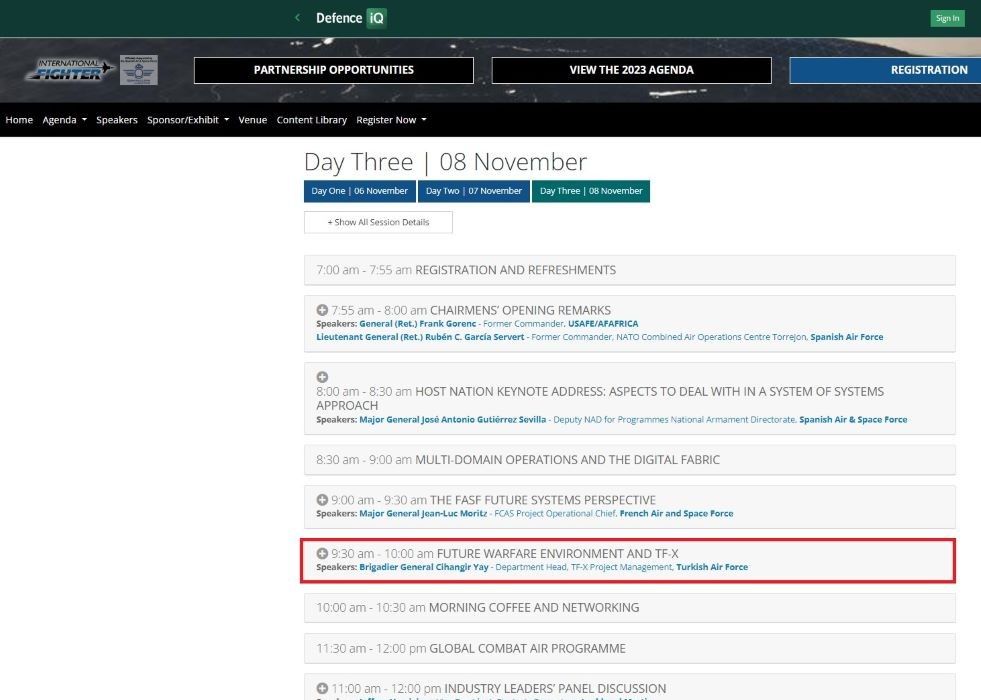Click Show All Session Details button
Image resolution: width=981 pixels, height=700 pixels.
(x=379, y=222)
